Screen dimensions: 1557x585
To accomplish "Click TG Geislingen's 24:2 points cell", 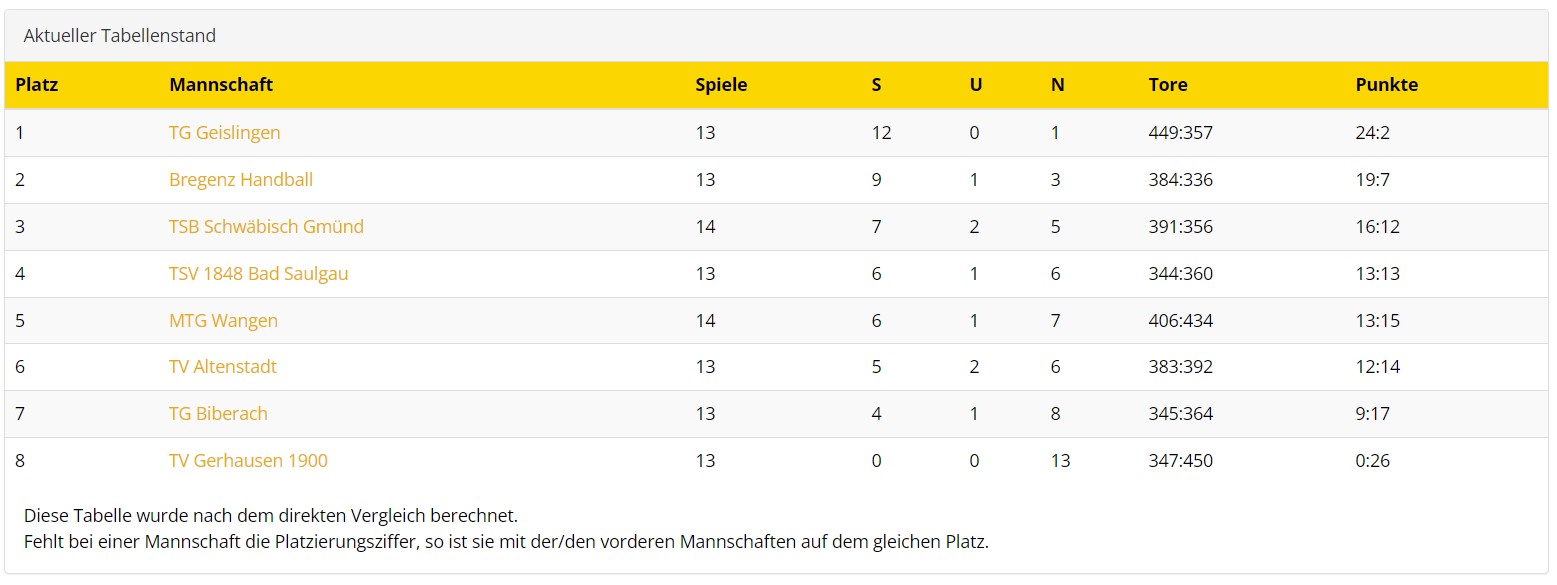I will click(x=1373, y=133).
